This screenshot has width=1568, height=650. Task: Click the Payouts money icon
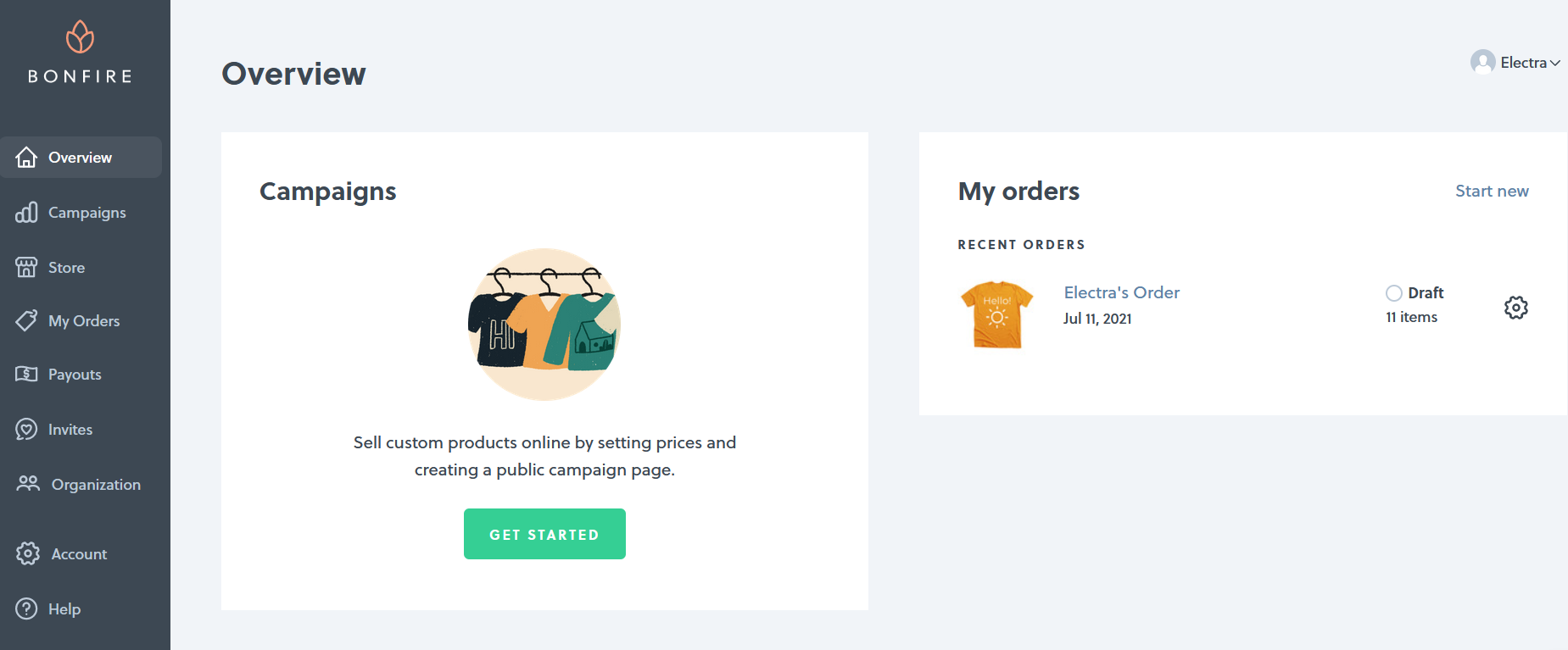pos(26,374)
